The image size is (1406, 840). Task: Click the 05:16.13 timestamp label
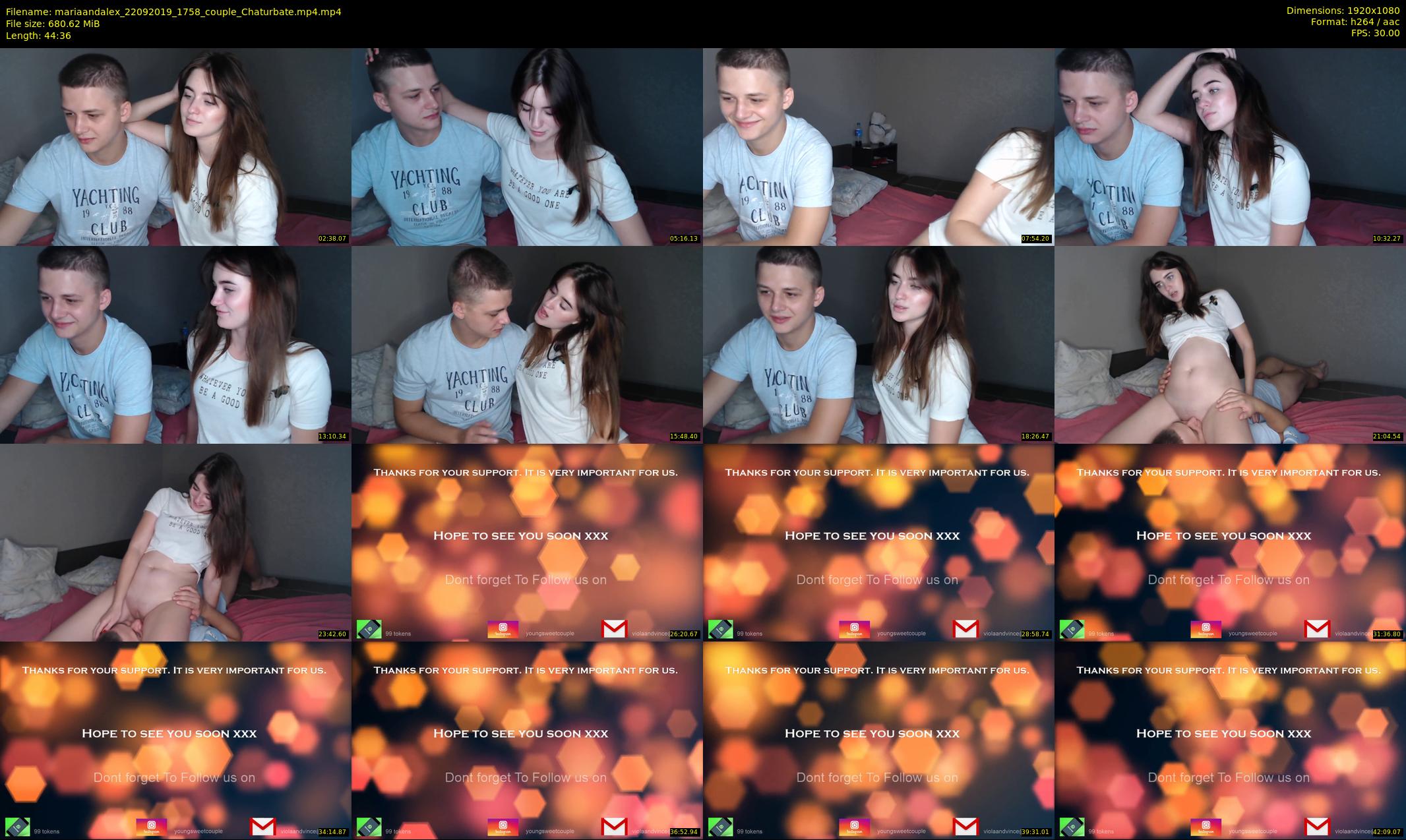[684, 239]
